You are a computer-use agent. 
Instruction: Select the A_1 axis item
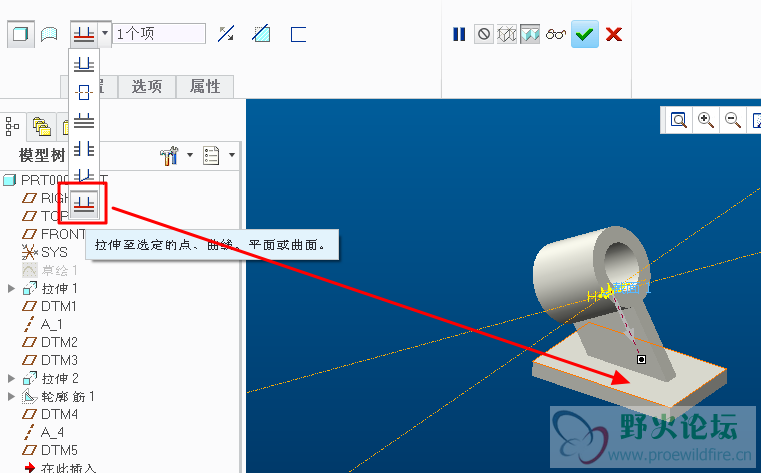pos(43,324)
